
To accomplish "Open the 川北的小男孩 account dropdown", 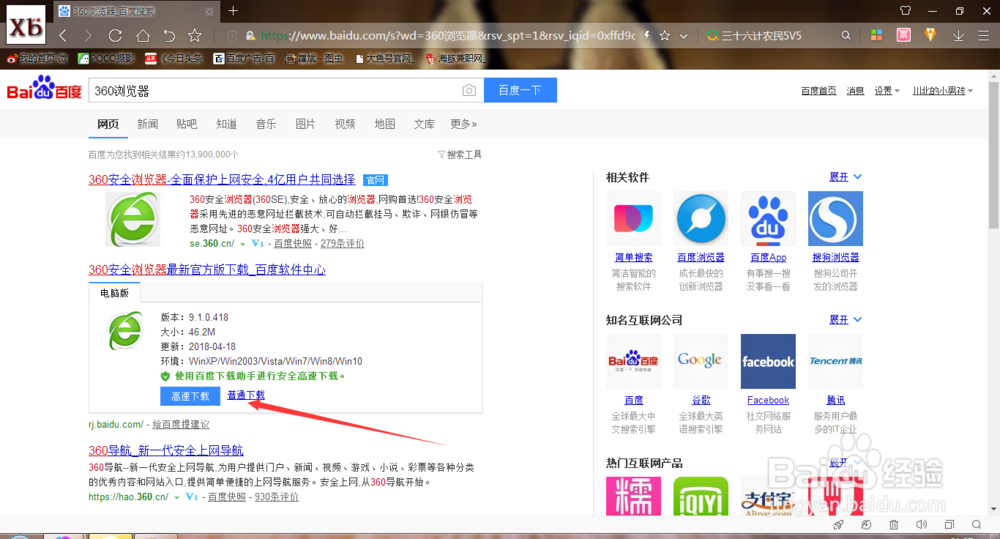I will tap(943, 91).
